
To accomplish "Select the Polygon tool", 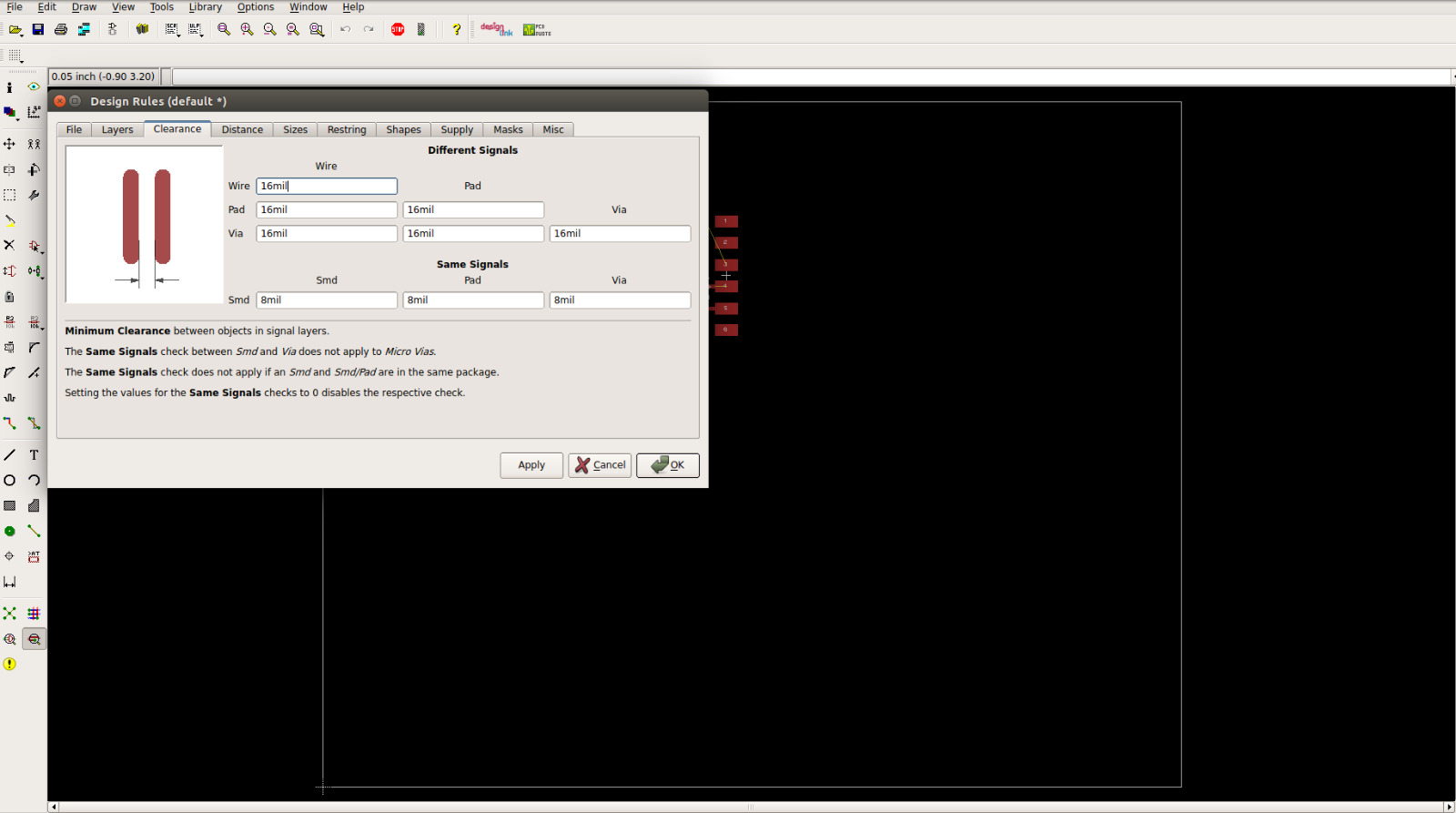I will (x=34, y=505).
